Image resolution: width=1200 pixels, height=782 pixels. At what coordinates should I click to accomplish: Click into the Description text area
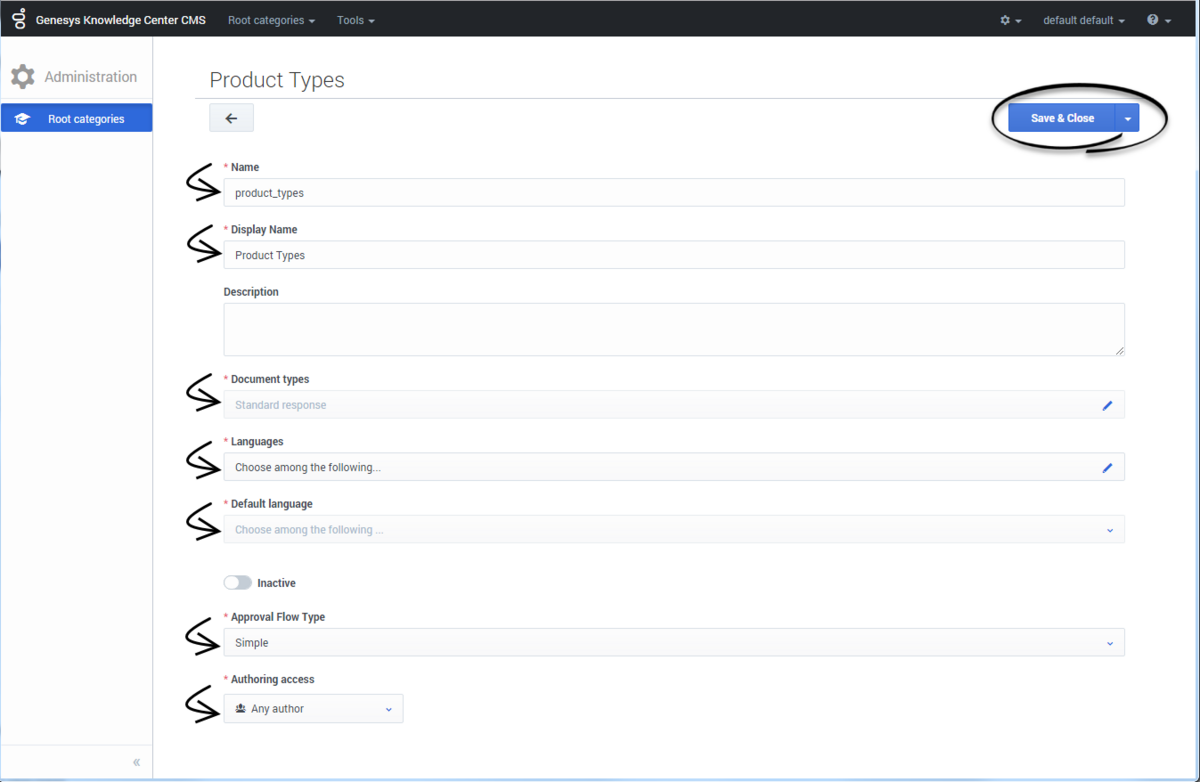pyautogui.click(x=674, y=329)
